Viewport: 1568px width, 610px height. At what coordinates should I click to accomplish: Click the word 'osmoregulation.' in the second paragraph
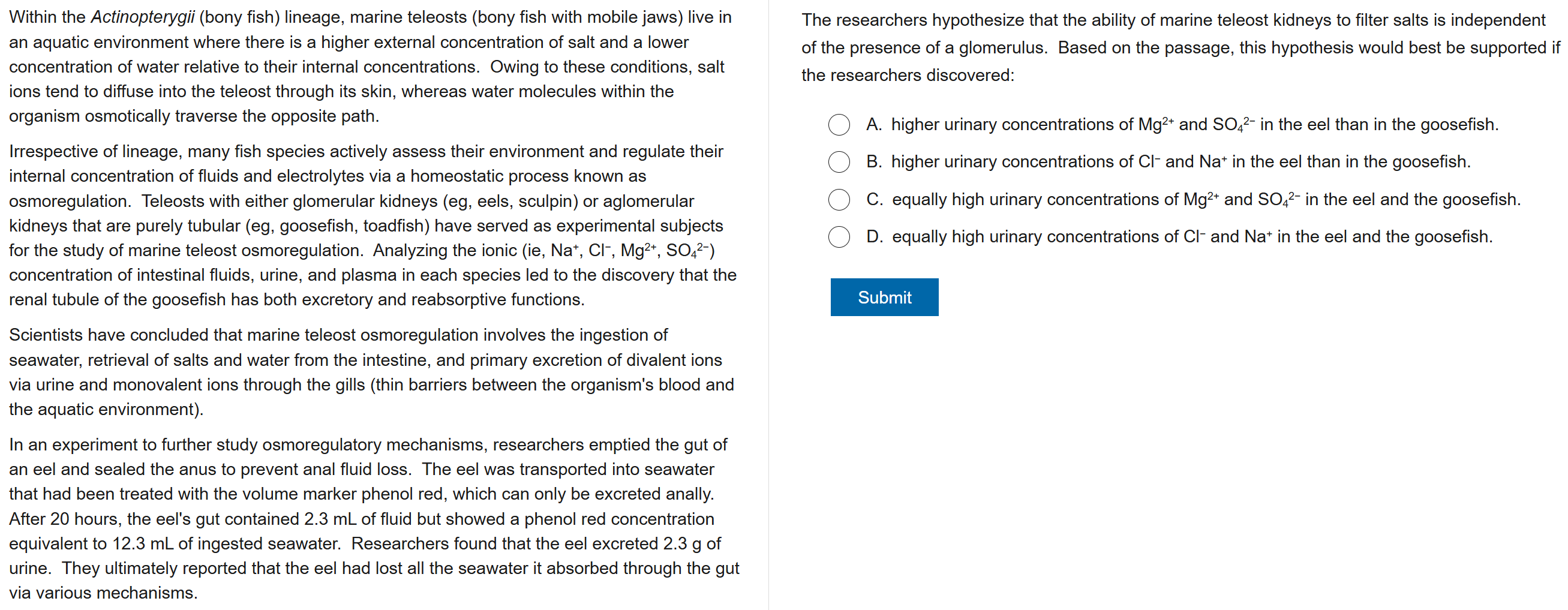(70, 201)
